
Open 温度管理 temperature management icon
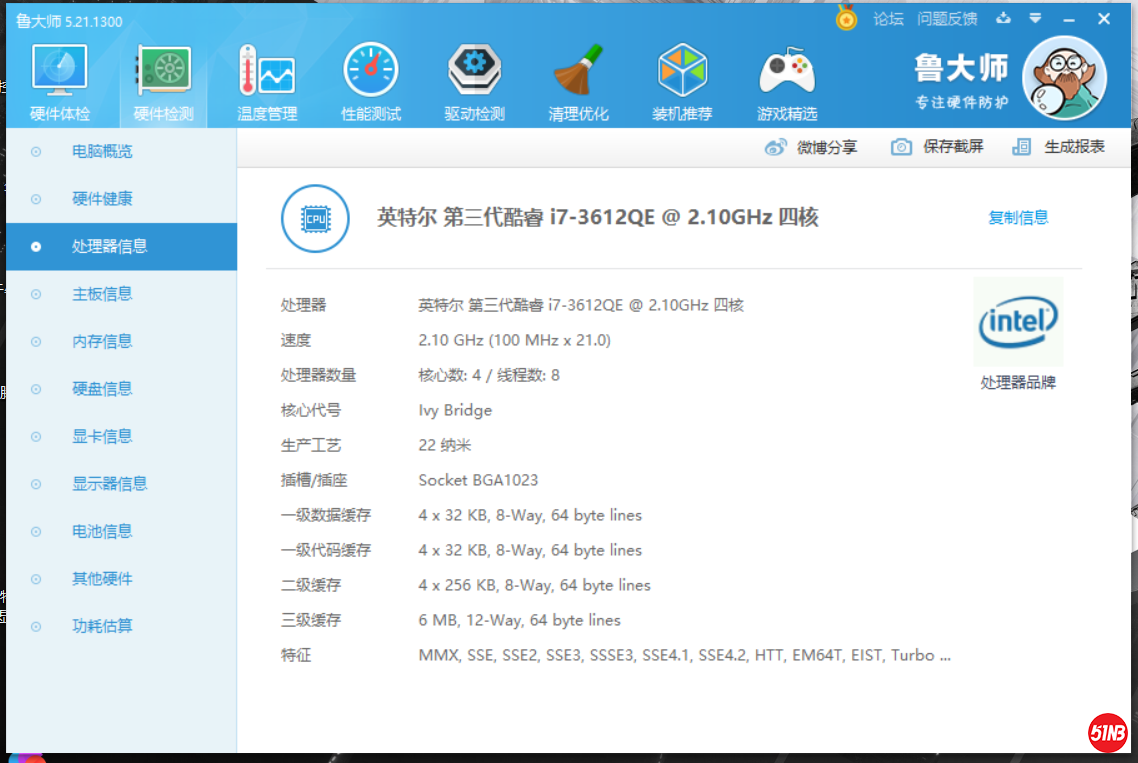pos(267,82)
